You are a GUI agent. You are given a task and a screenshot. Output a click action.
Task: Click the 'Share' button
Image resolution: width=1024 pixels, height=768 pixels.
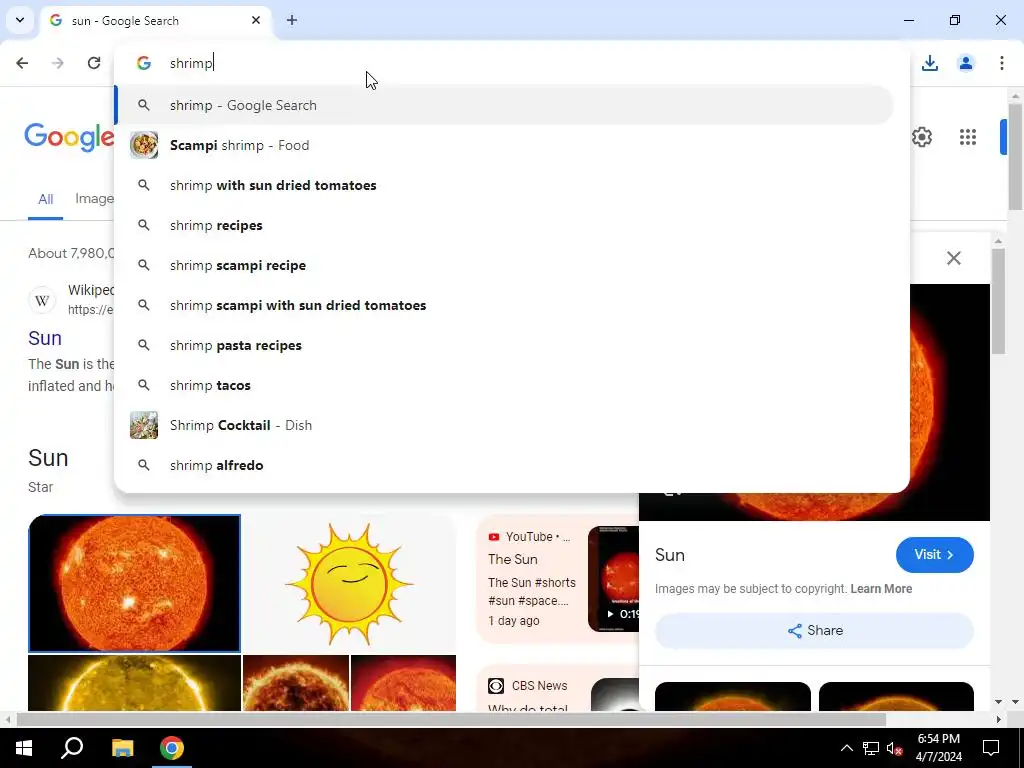tap(814, 630)
